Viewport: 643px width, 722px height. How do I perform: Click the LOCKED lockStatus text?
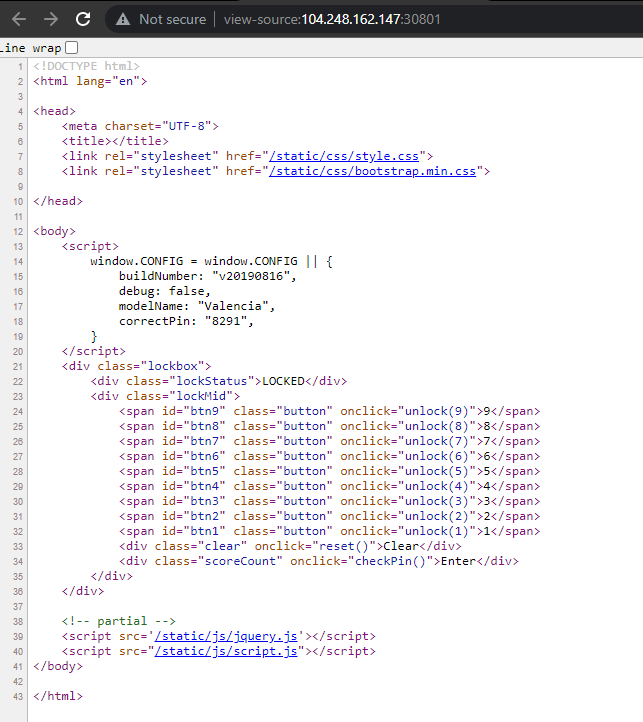pos(283,381)
